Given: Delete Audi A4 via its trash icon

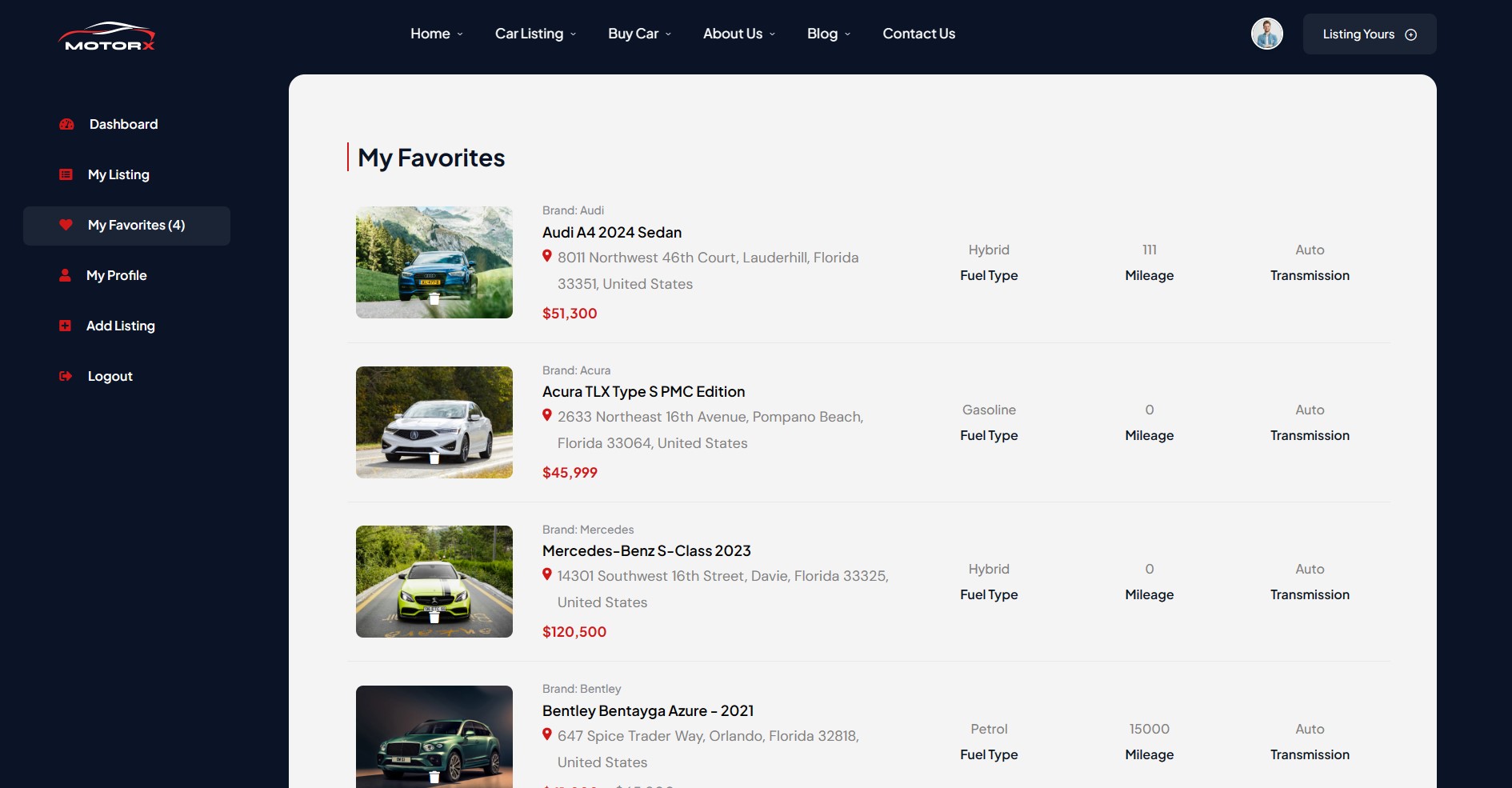Looking at the screenshot, I should pos(434,298).
